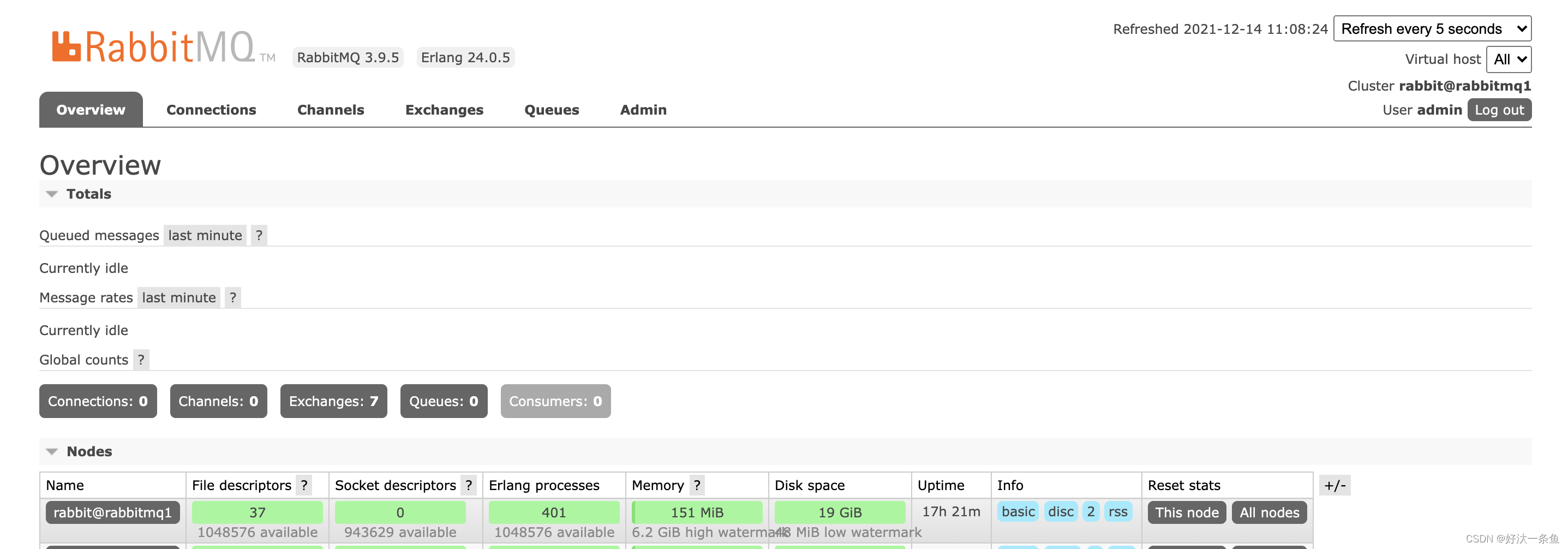This screenshot has width=1568, height=549.
Task: Click the 943629 available text
Action: (x=400, y=532)
